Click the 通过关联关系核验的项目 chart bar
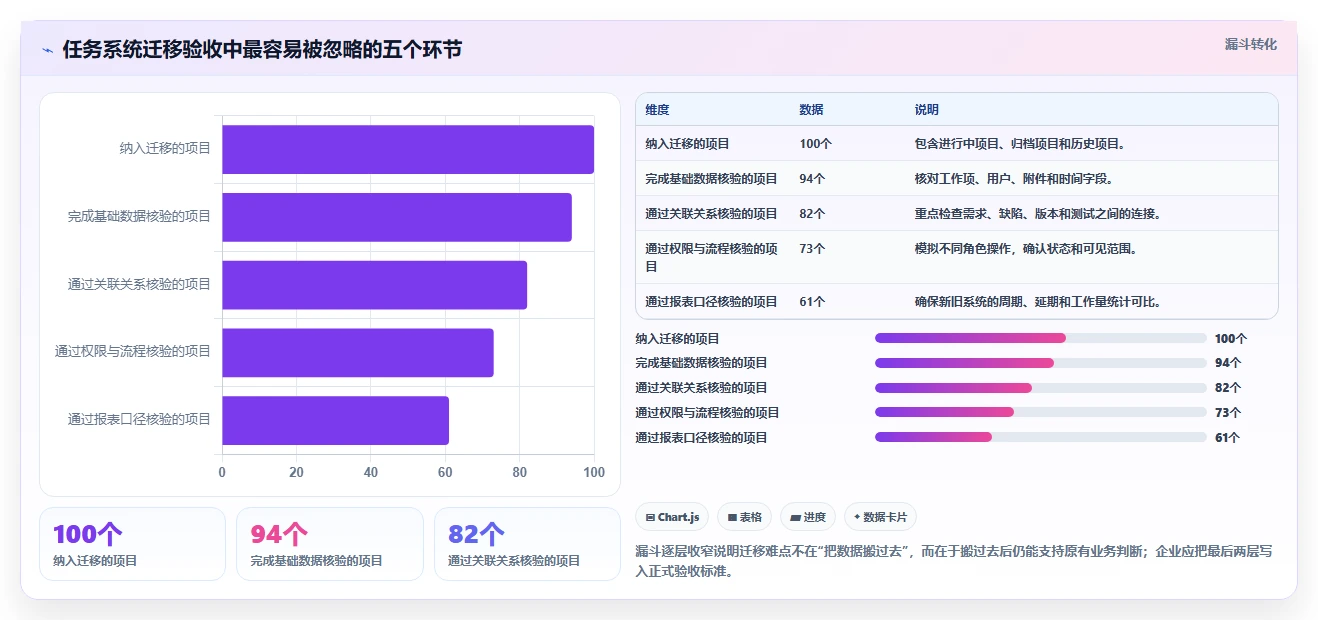This screenshot has width=1318, height=620. [x=374, y=285]
